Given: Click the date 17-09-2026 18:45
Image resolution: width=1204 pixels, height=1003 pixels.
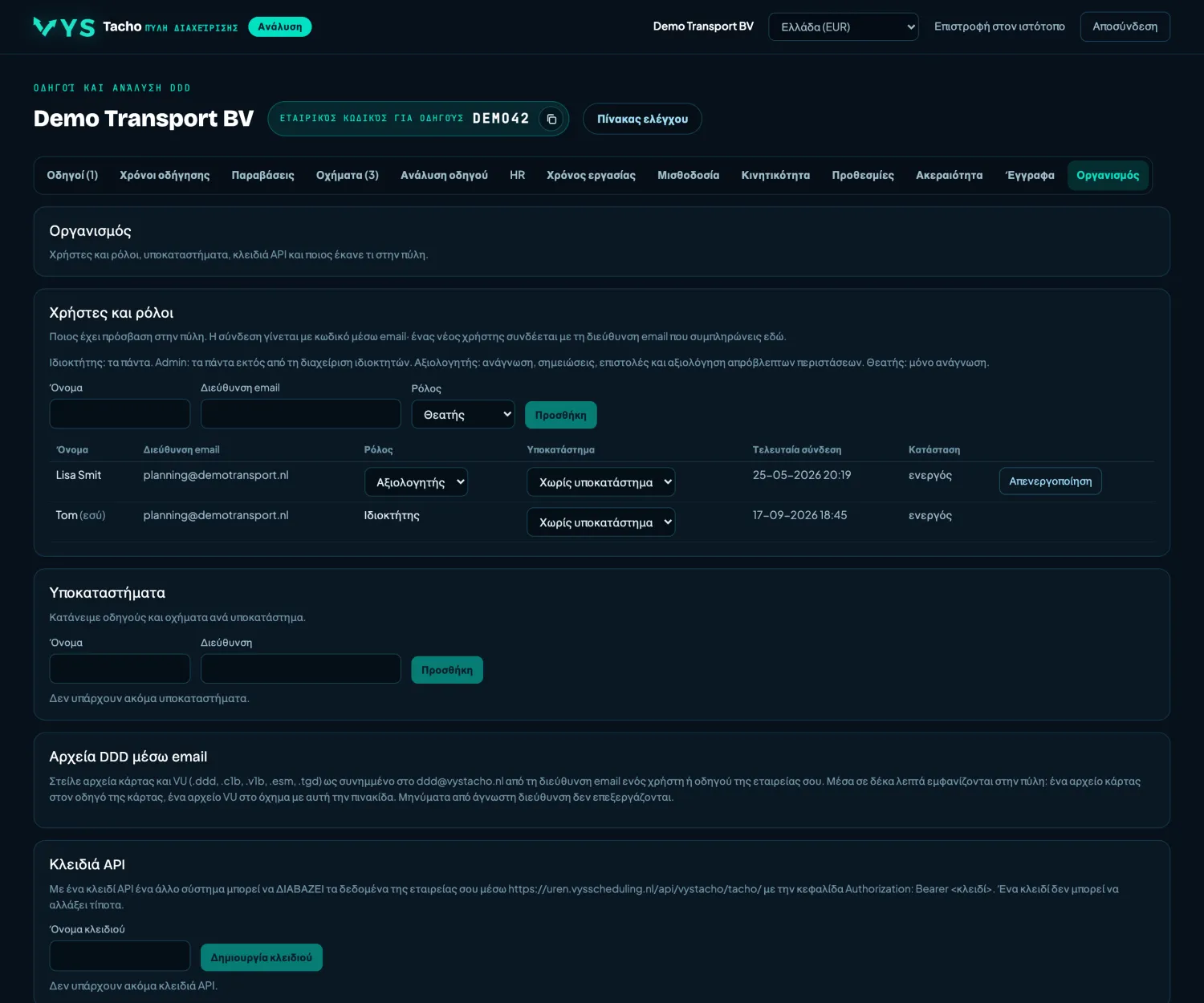Looking at the screenshot, I should coord(799,515).
